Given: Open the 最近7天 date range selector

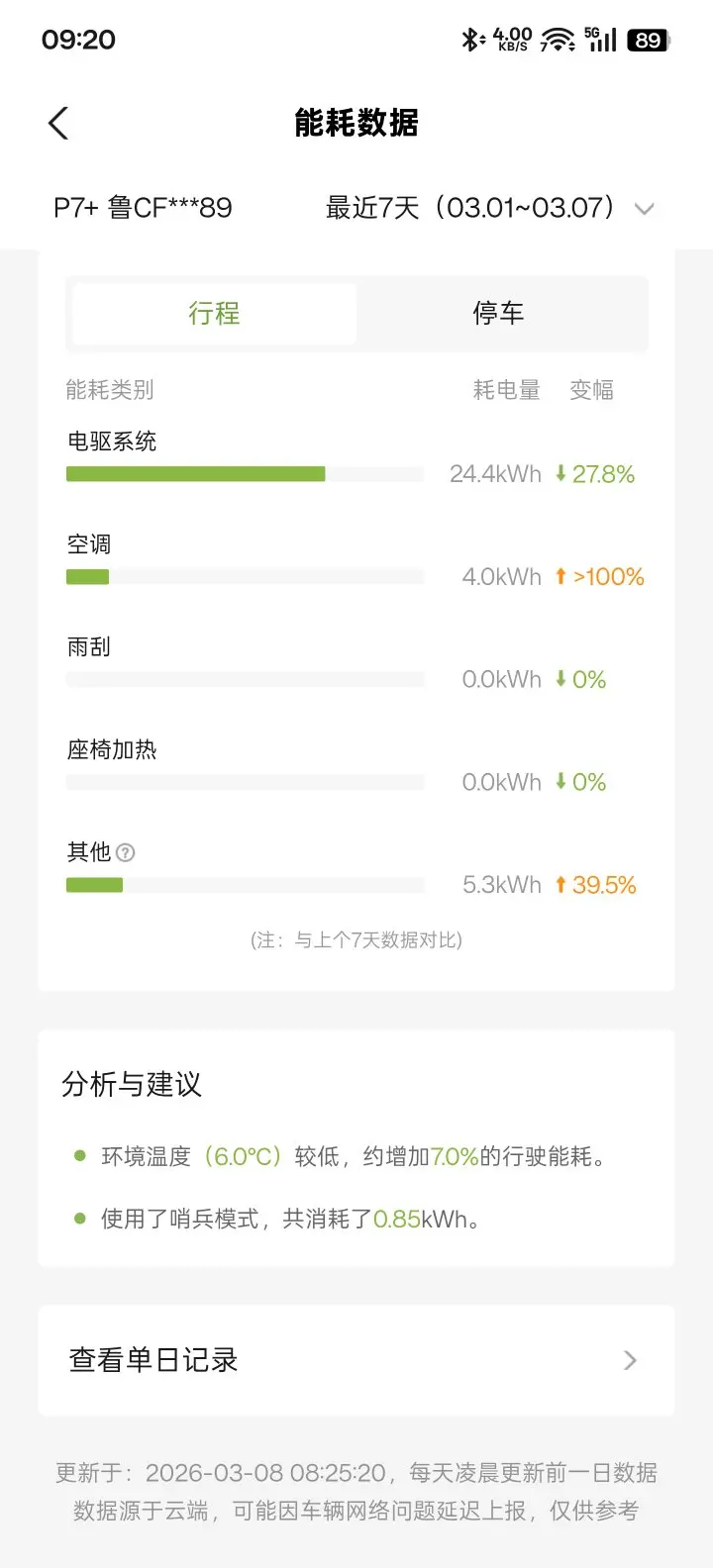Looking at the screenshot, I should point(470,208).
